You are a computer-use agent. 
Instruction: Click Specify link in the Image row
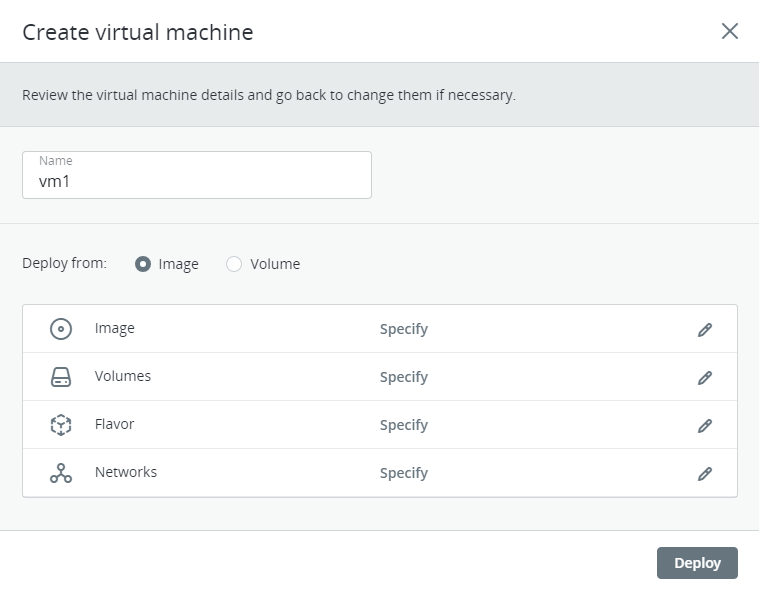click(403, 329)
